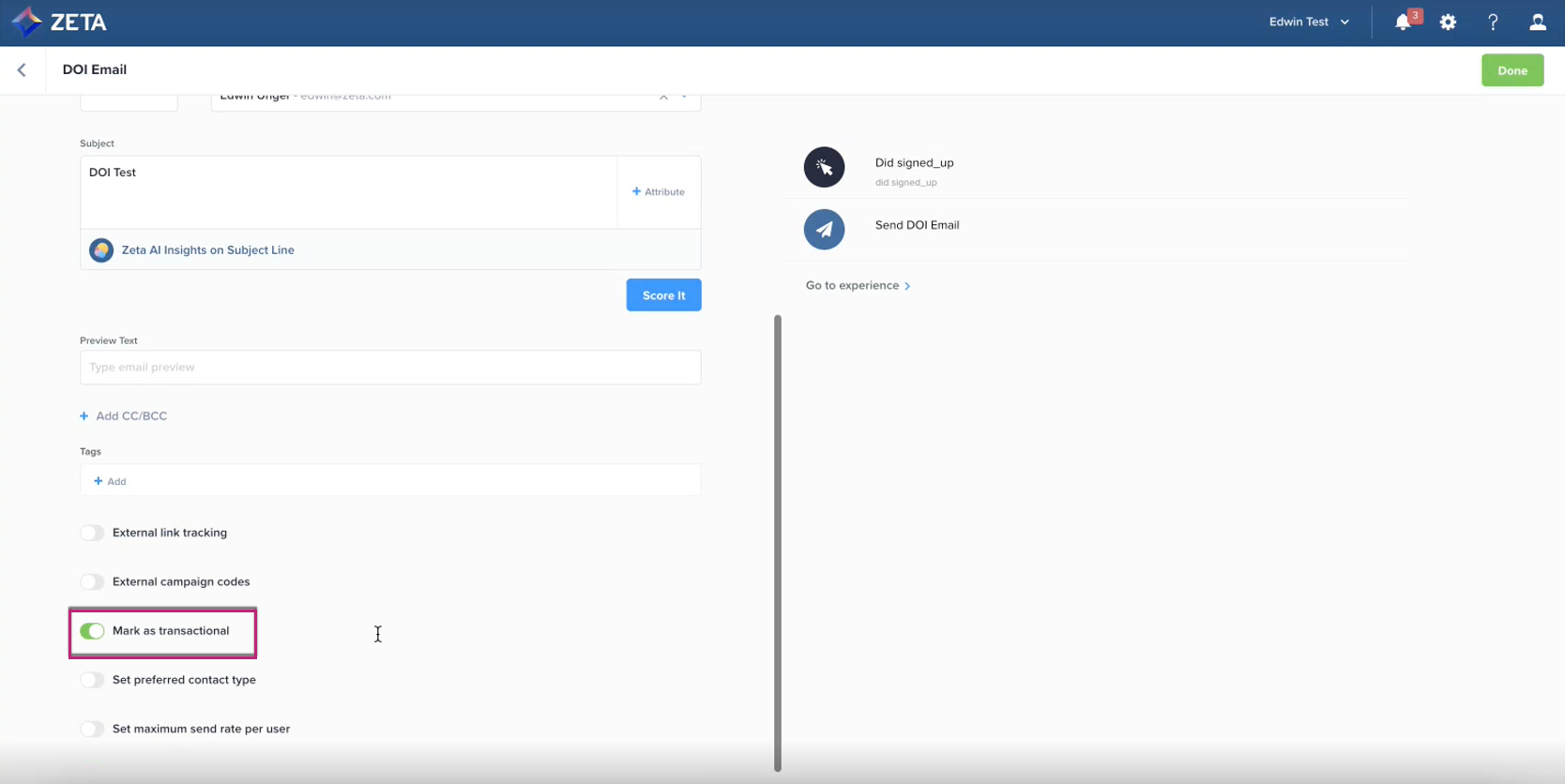
Task: Enable External link tracking toggle
Action: (x=92, y=533)
